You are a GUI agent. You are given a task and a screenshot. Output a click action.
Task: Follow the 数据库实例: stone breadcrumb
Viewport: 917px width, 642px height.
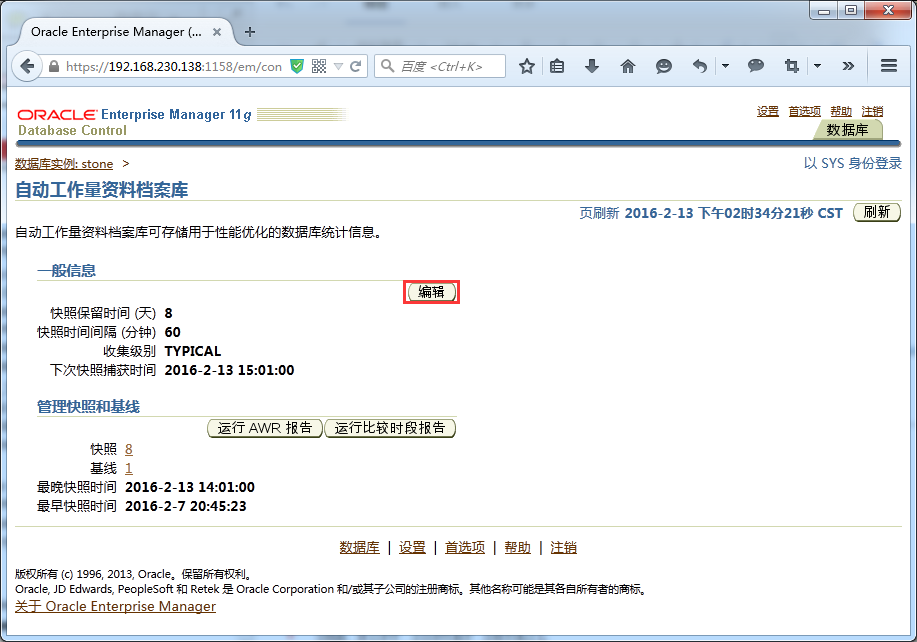pos(64,164)
